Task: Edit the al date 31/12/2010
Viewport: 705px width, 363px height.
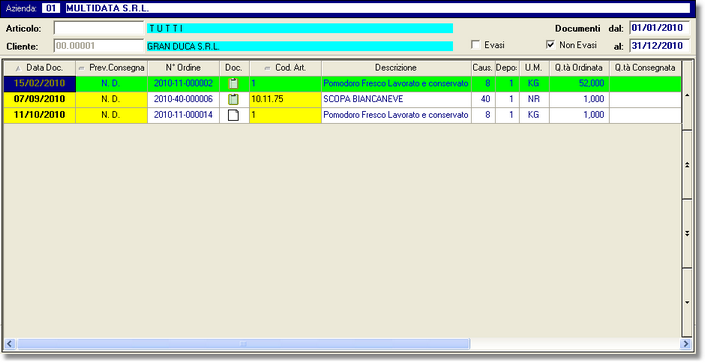Action: (659, 46)
